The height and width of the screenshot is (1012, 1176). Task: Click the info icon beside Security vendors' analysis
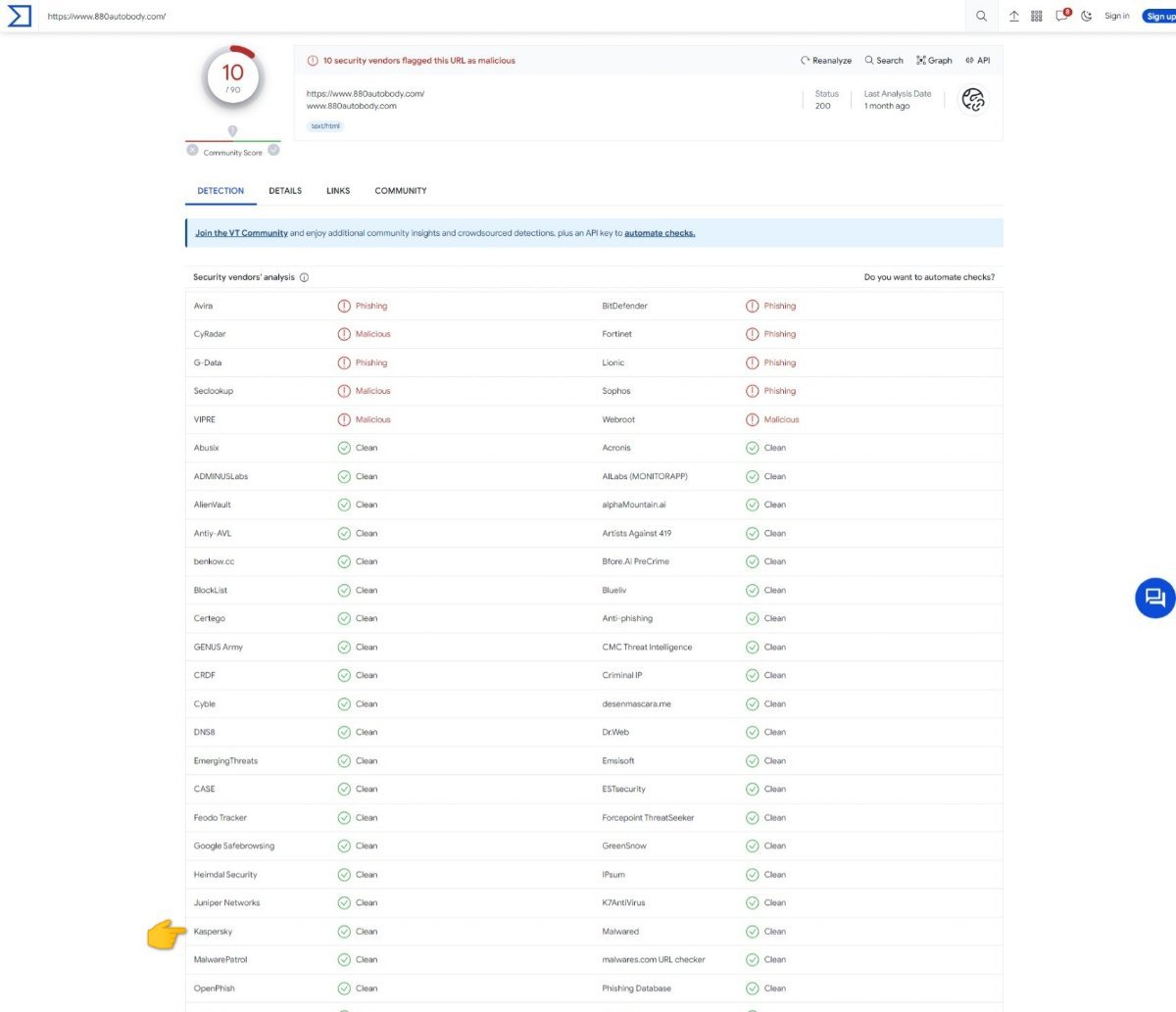304,277
